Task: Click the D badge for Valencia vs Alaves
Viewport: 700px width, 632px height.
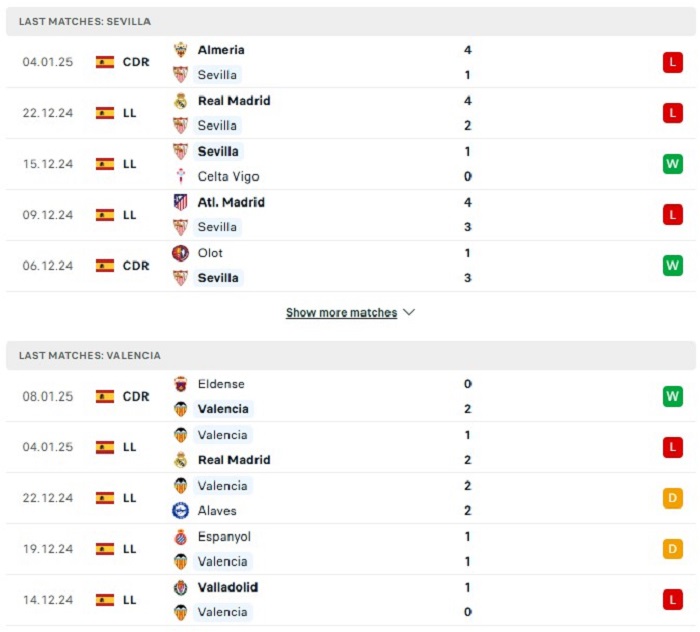Action: (x=672, y=498)
